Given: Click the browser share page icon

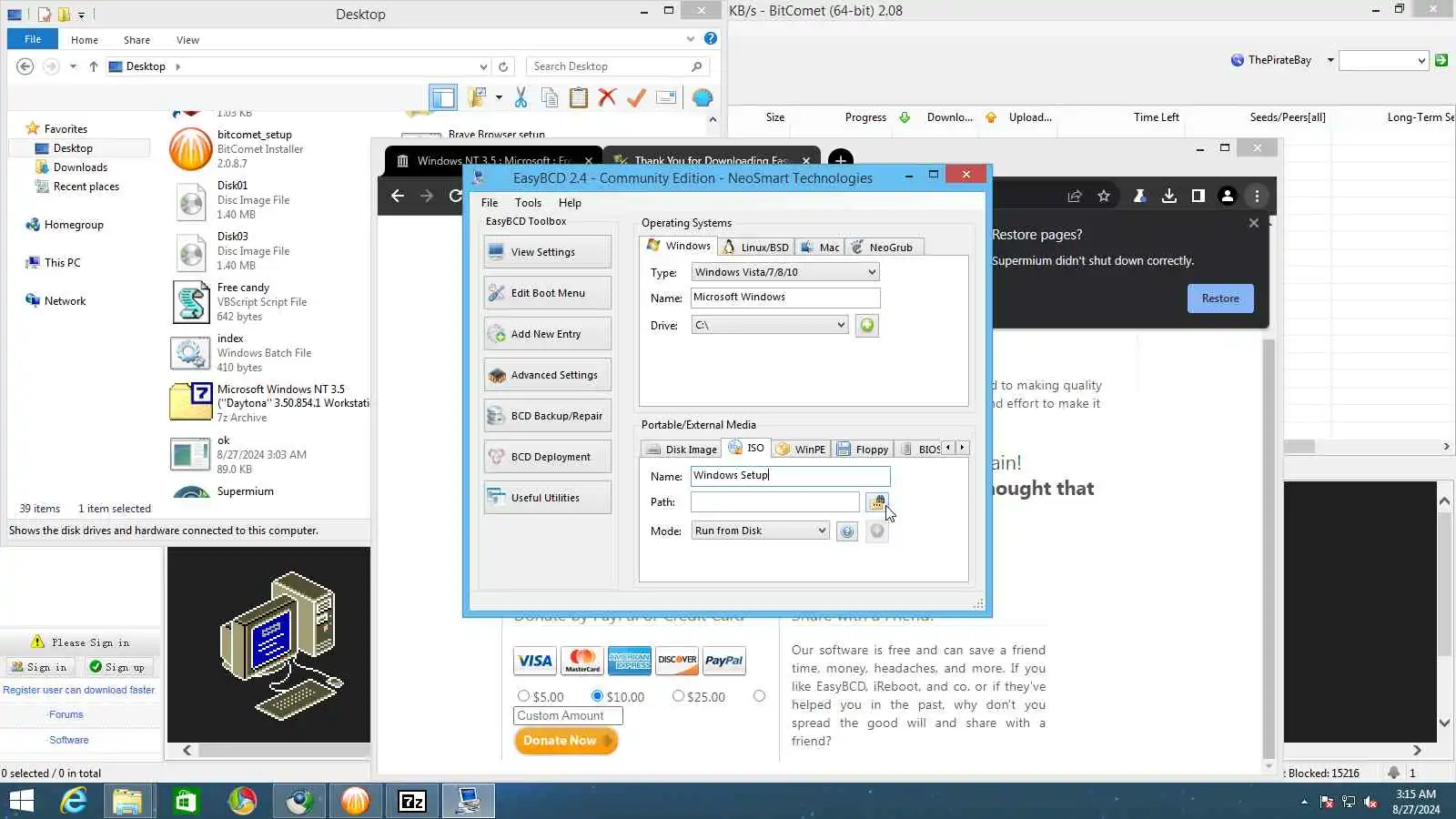Looking at the screenshot, I should click(x=1075, y=196).
